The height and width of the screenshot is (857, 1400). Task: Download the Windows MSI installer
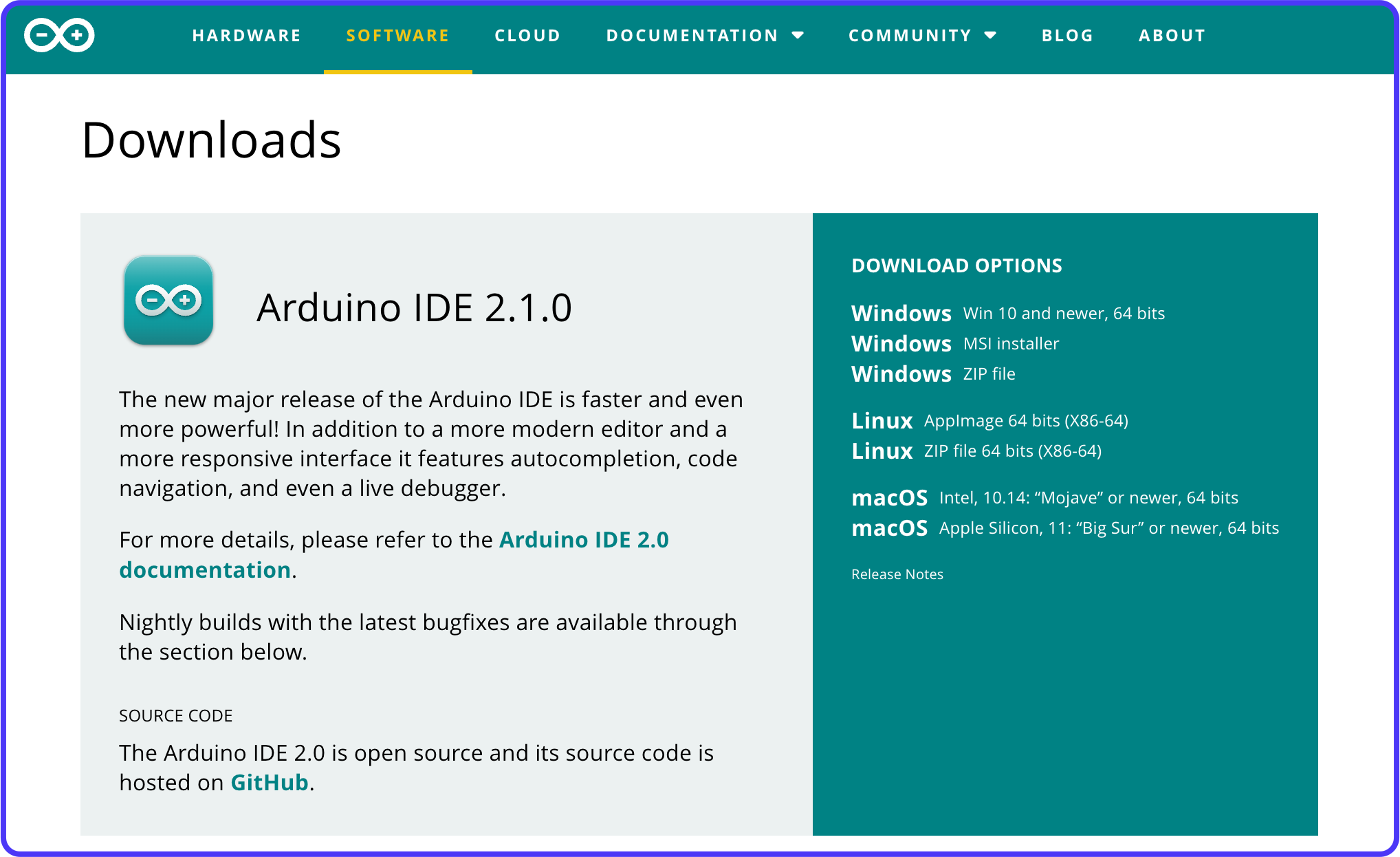[x=954, y=344]
